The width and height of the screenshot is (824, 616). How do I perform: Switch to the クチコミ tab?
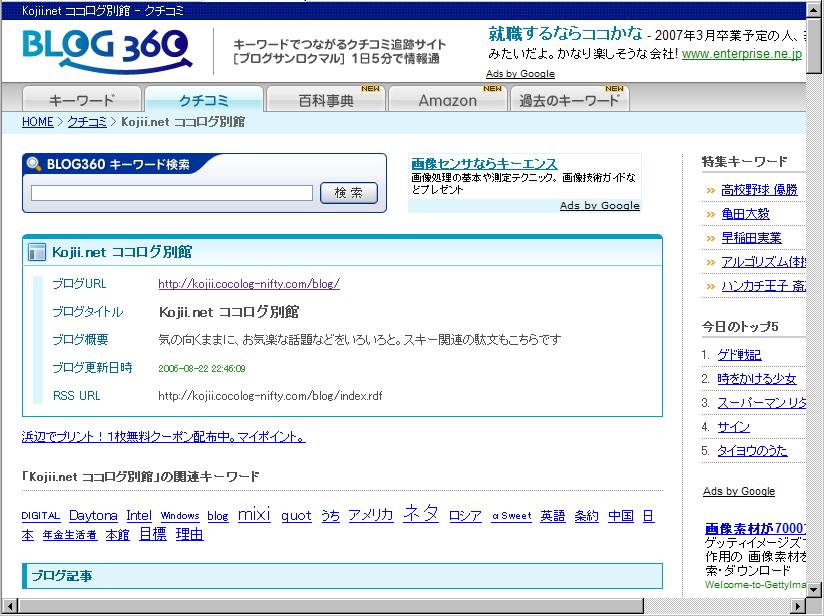point(204,99)
